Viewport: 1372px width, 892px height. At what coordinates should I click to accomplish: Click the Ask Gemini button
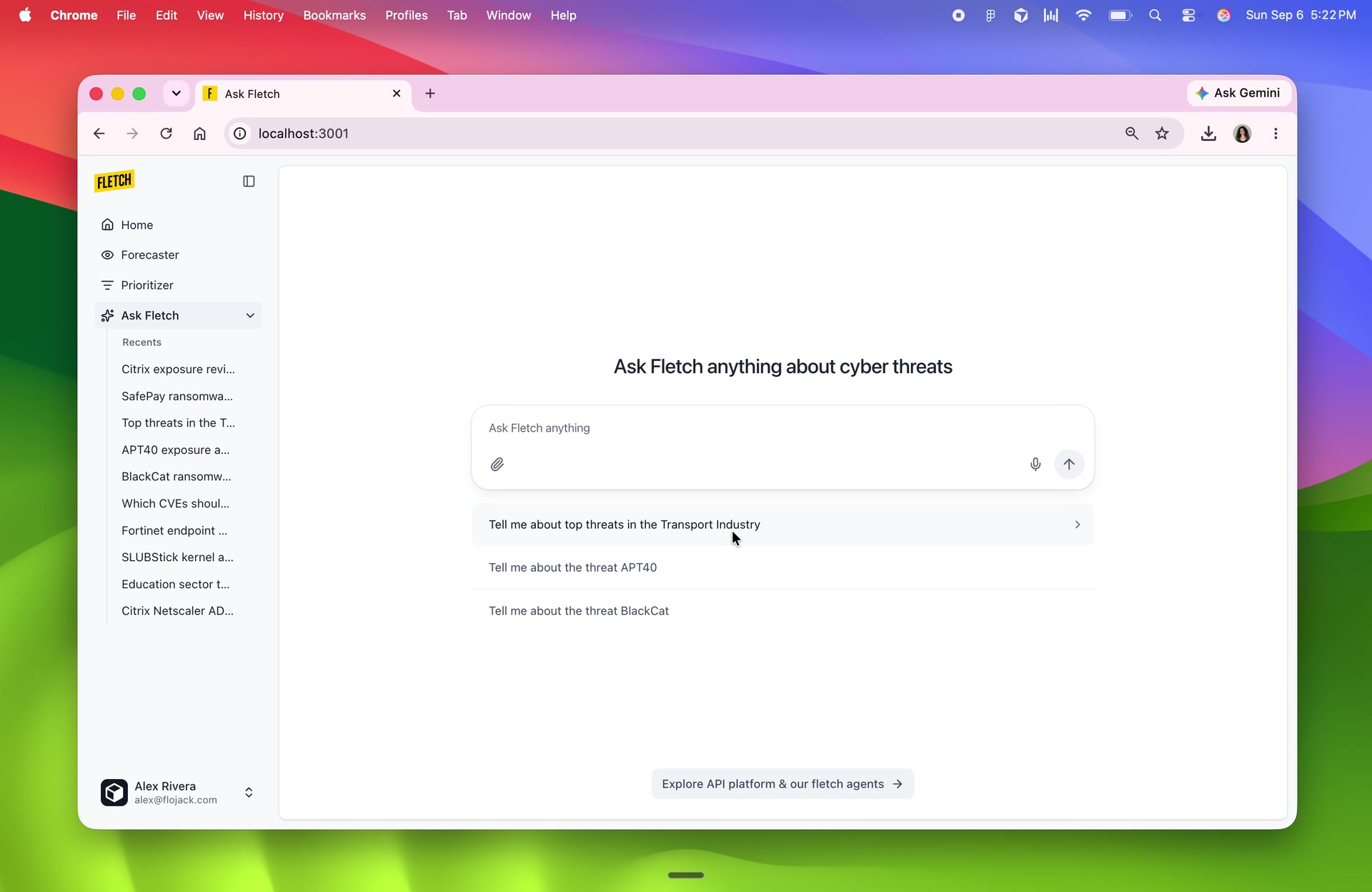(1239, 93)
